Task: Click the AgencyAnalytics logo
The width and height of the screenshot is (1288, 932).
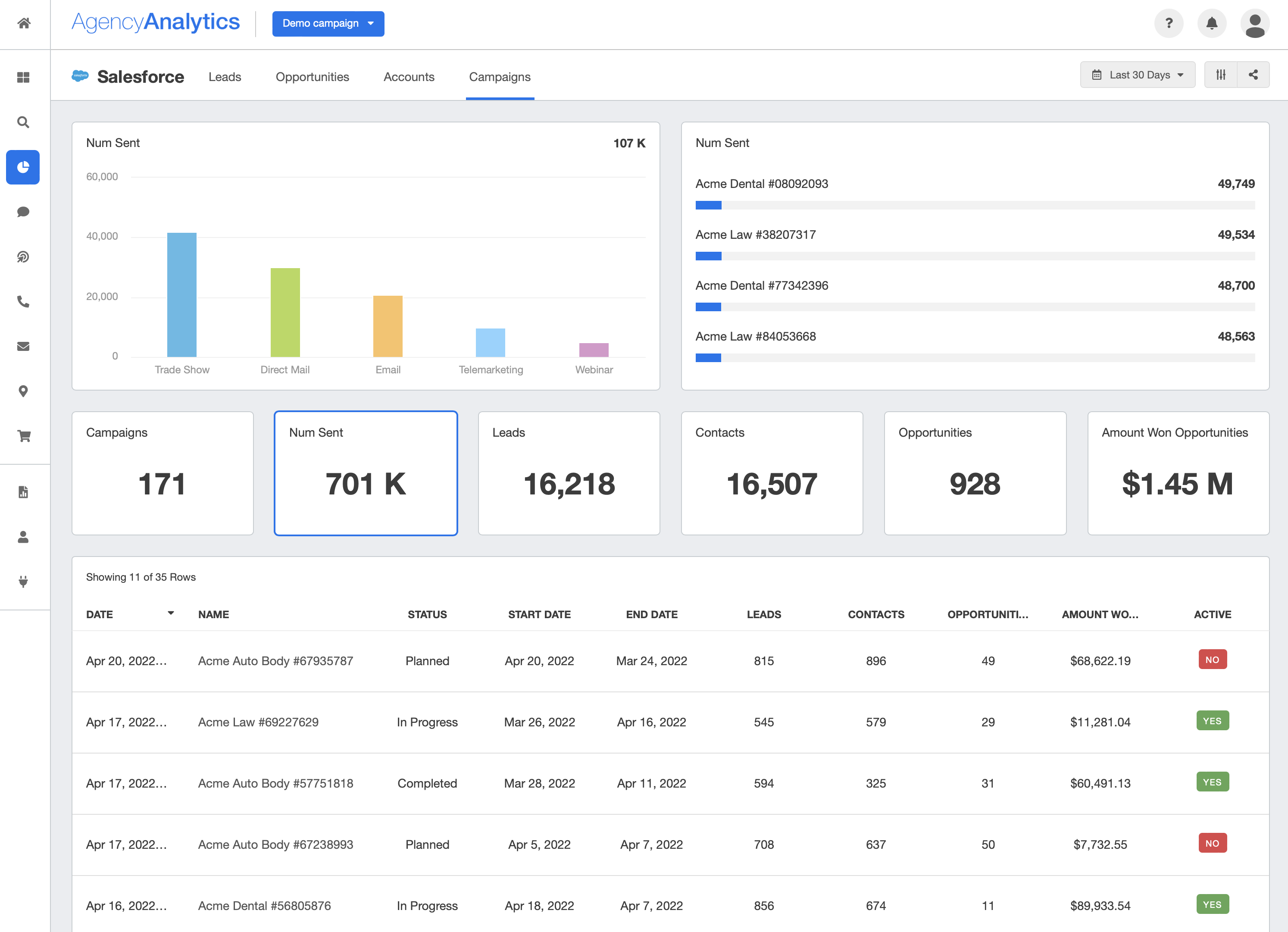Action: (156, 23)
